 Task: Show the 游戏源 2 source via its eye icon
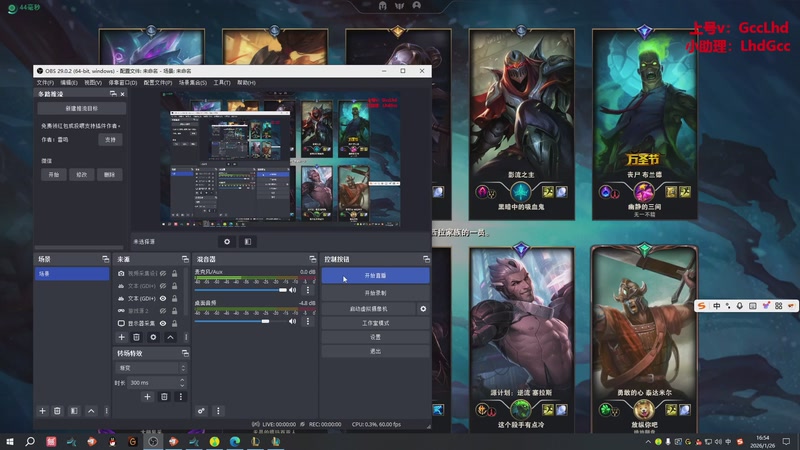click(163, 311)
